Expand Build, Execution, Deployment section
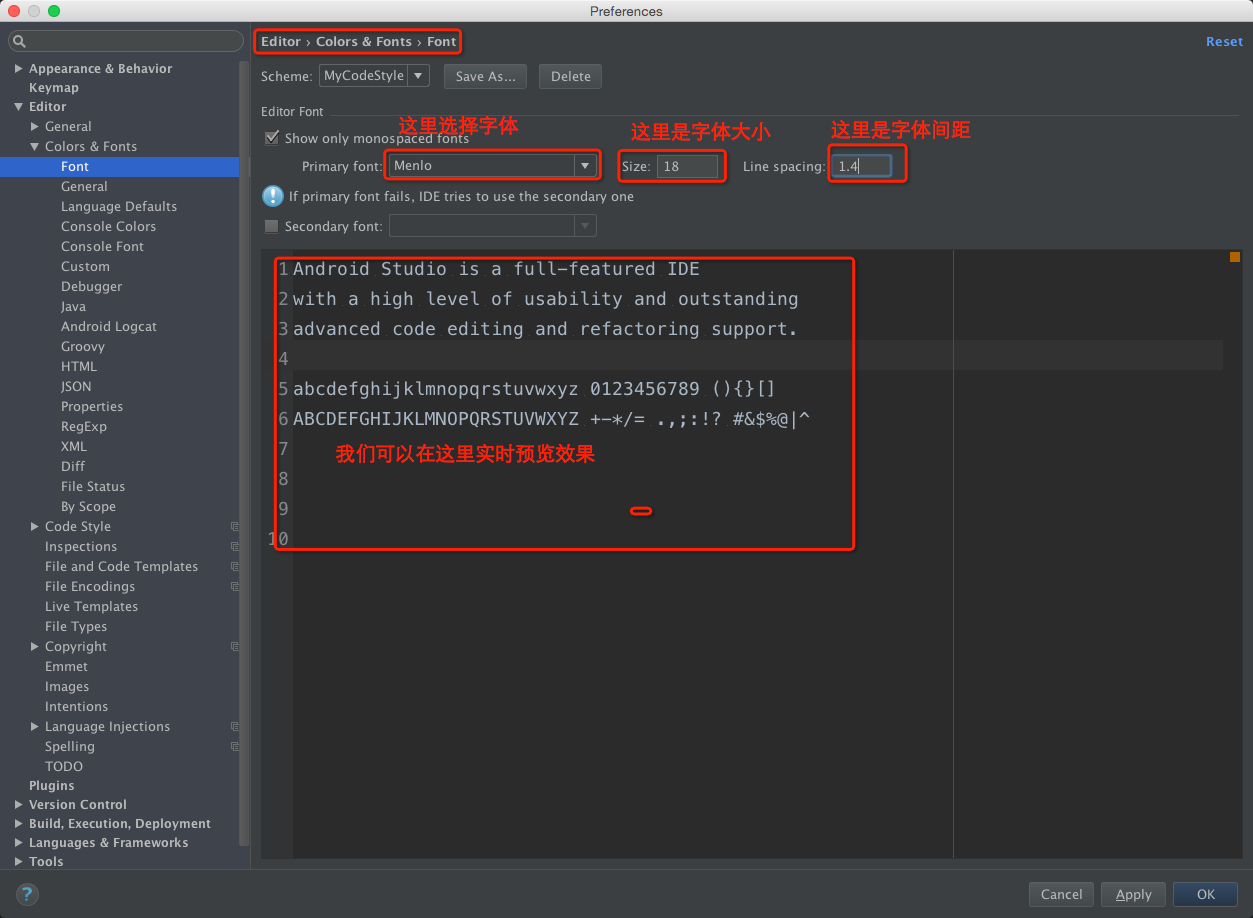Image resolution: width=1253 pixels, height=918 pixels. 19,824
